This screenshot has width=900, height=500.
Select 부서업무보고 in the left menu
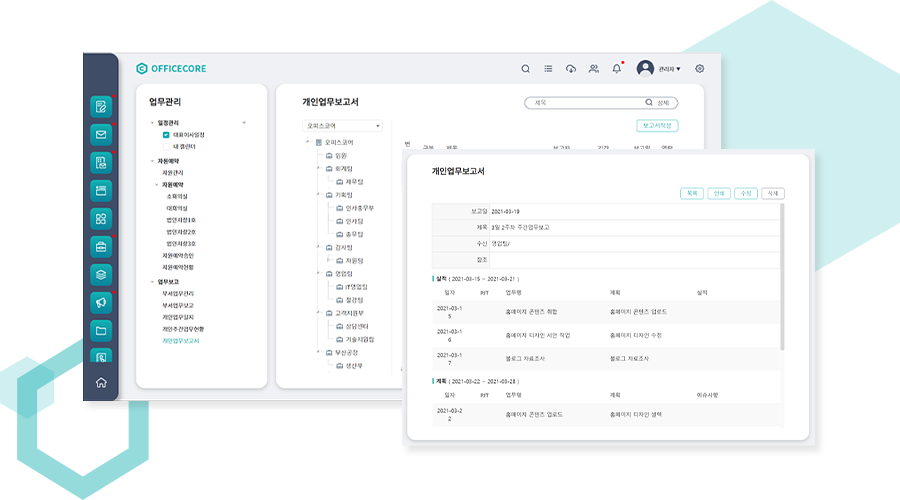pos(178,305)
